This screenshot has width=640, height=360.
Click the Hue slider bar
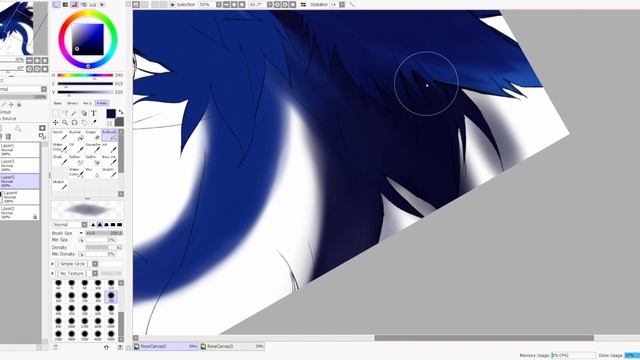(x=85, y=75)
